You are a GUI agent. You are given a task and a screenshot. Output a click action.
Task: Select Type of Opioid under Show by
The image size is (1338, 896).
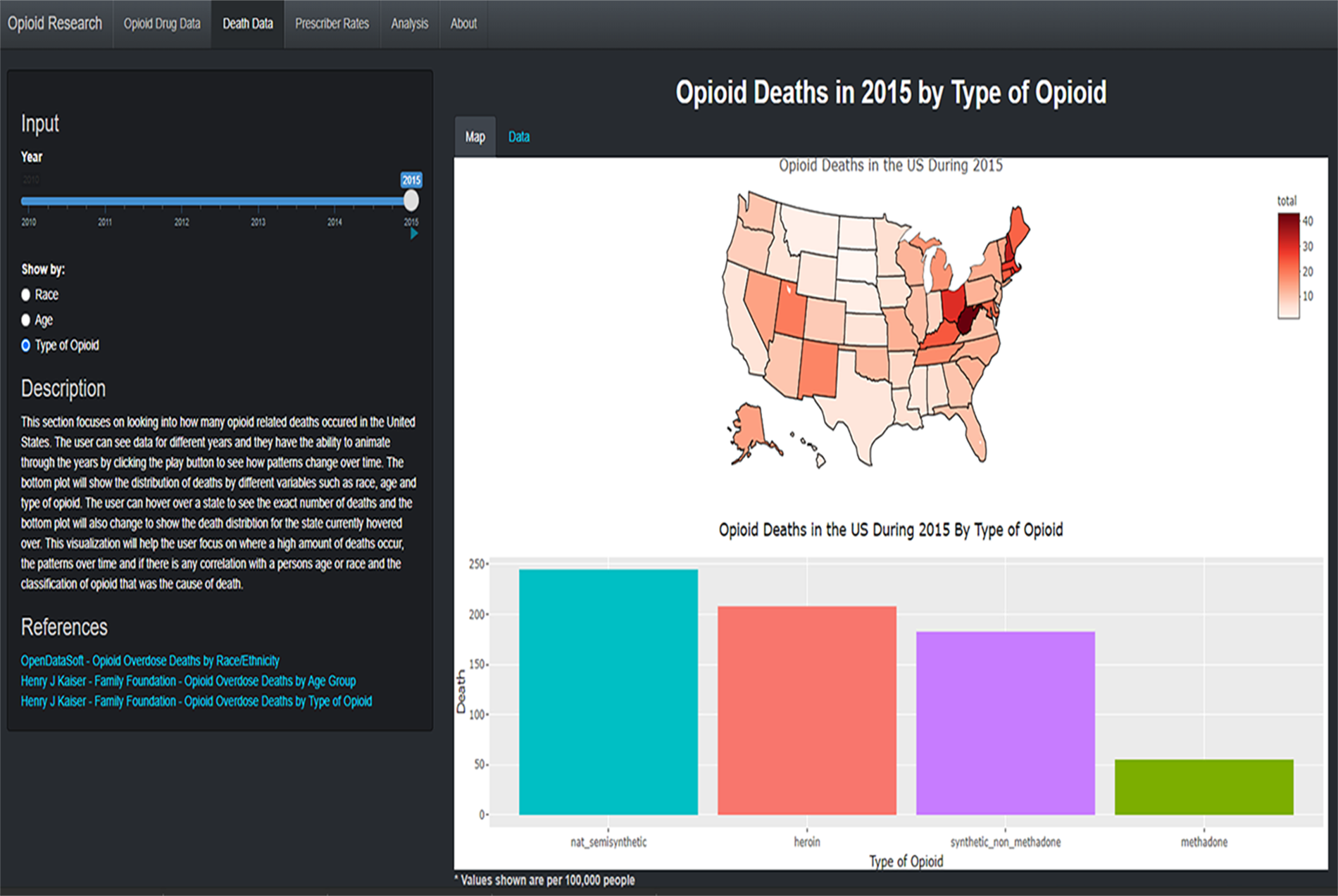pos(26,345)
